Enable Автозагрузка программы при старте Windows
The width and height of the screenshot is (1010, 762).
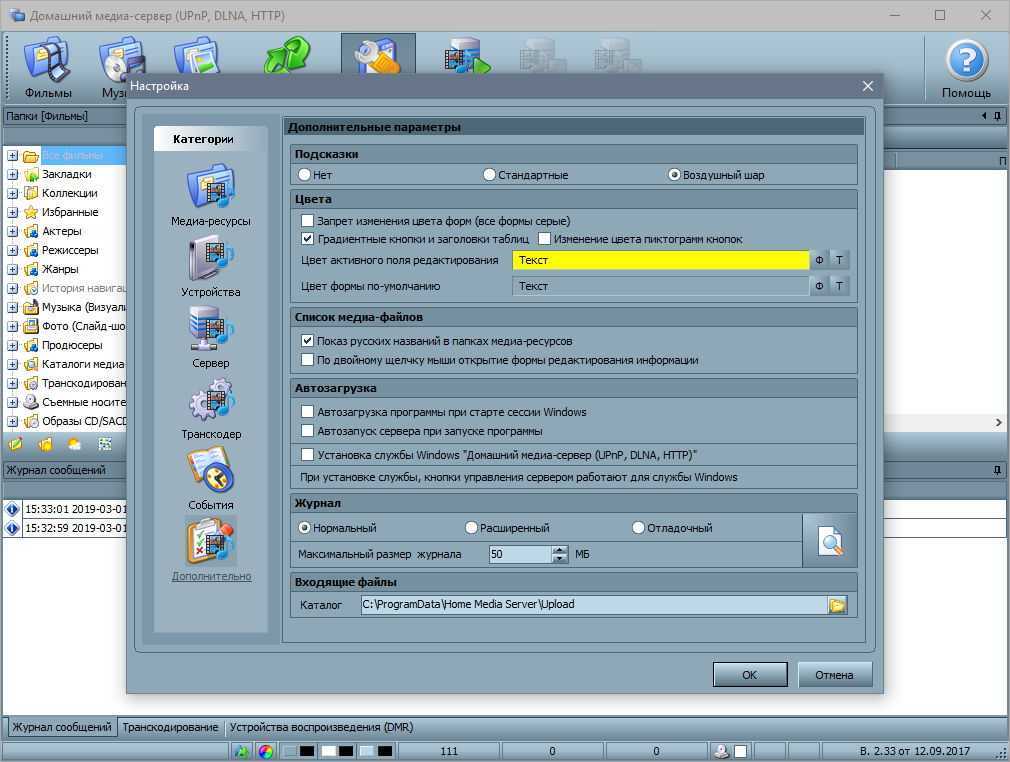click(308, 412)
